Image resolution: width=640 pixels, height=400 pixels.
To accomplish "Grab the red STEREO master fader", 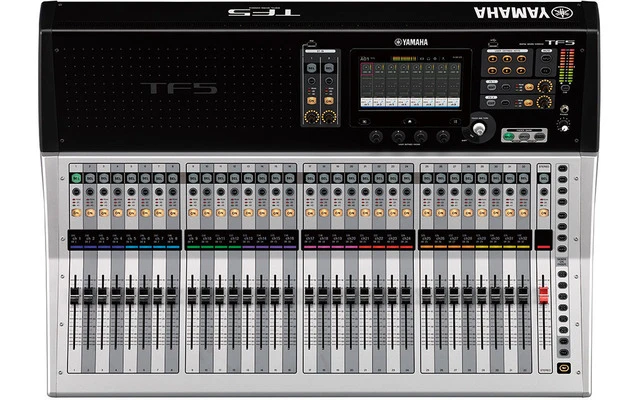I will pyautogui.click(x=544, y=296).
